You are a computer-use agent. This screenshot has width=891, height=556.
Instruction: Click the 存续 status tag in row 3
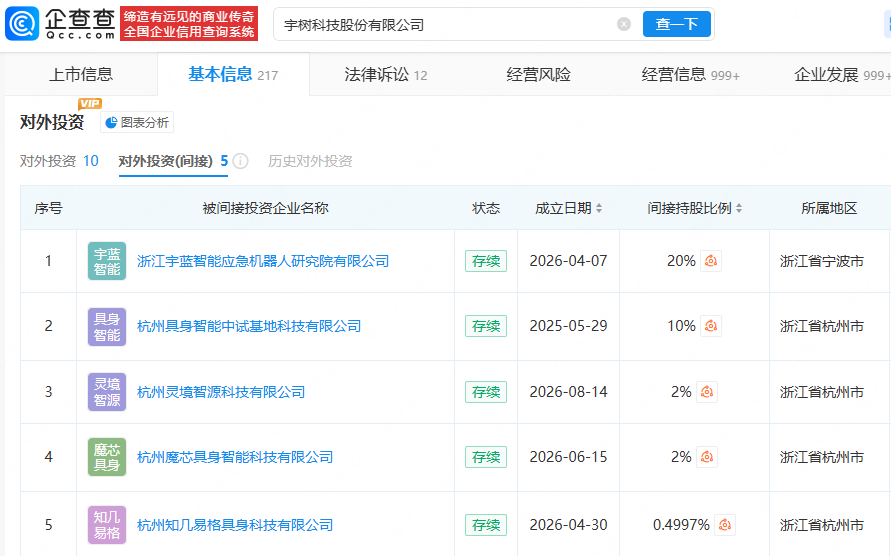tap(486, 392)
